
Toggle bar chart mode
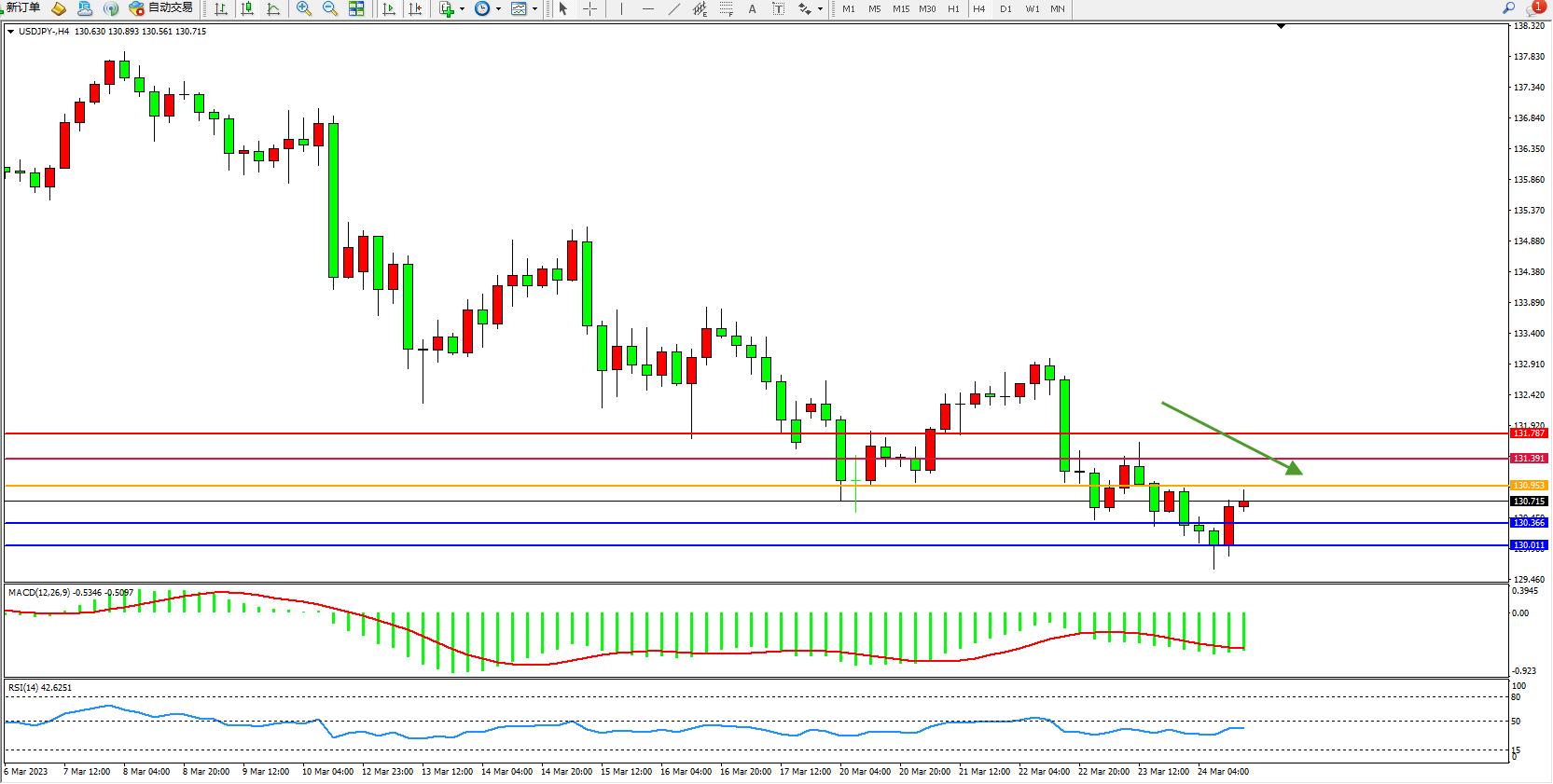coord(221,8)
